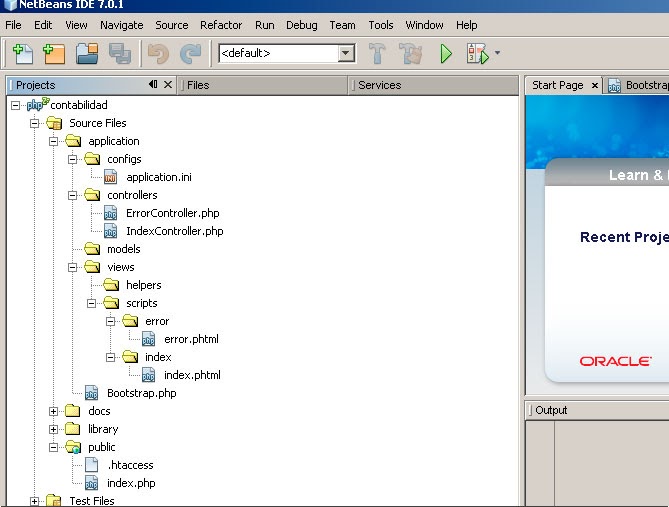669x507 pixels.
Task: Click the Build Project hammer icon
Action: pos(377,54)
